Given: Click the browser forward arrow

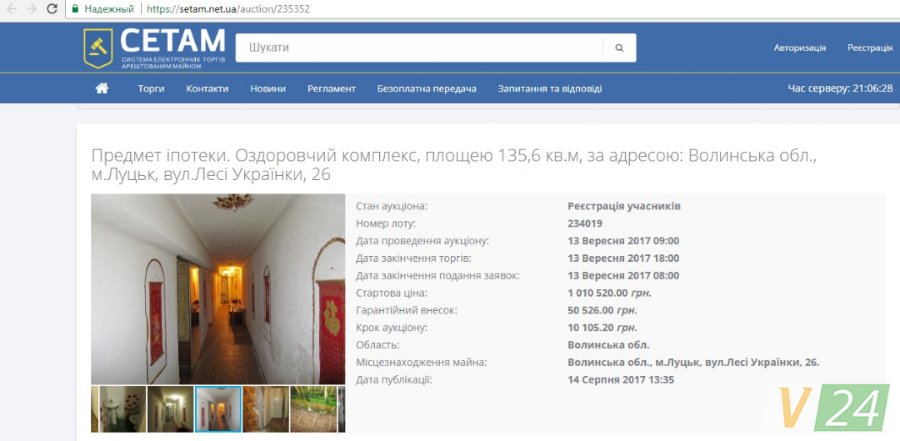Looking at the screenshot, I should pyautogui.click(x=30, y=8).
